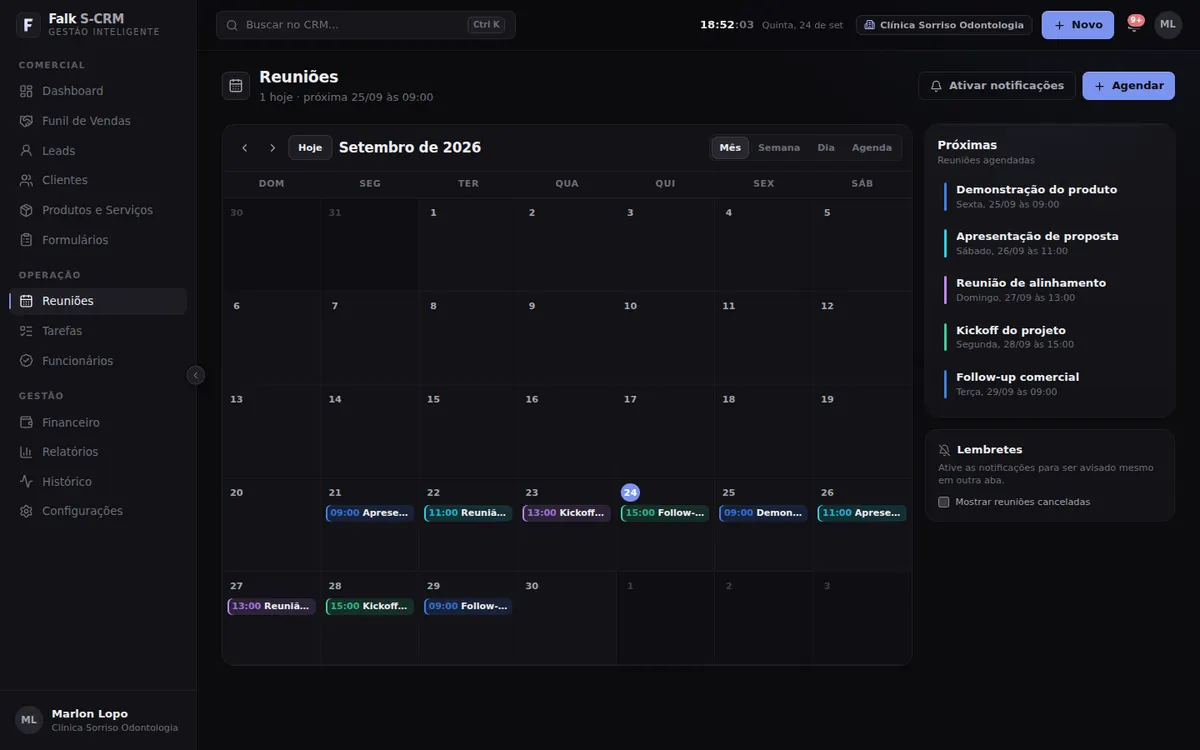Switch calendar to Semana view
The height and width of the screenshot is (750, 1200).
tap(779, 148)
